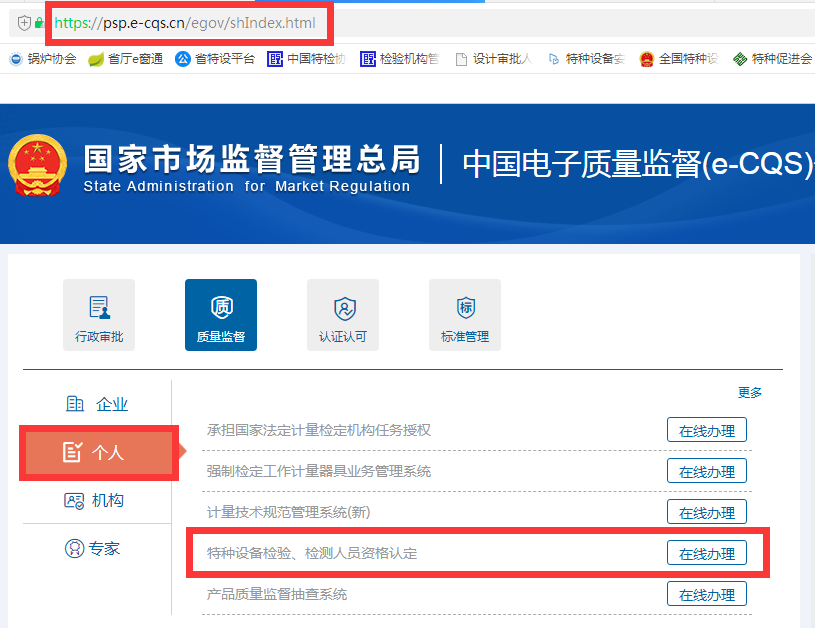This screenshot has width=815, height=628.
Task: Click the 行政审批 category icon
Action: pyautogui.click(x=99, y=315)
